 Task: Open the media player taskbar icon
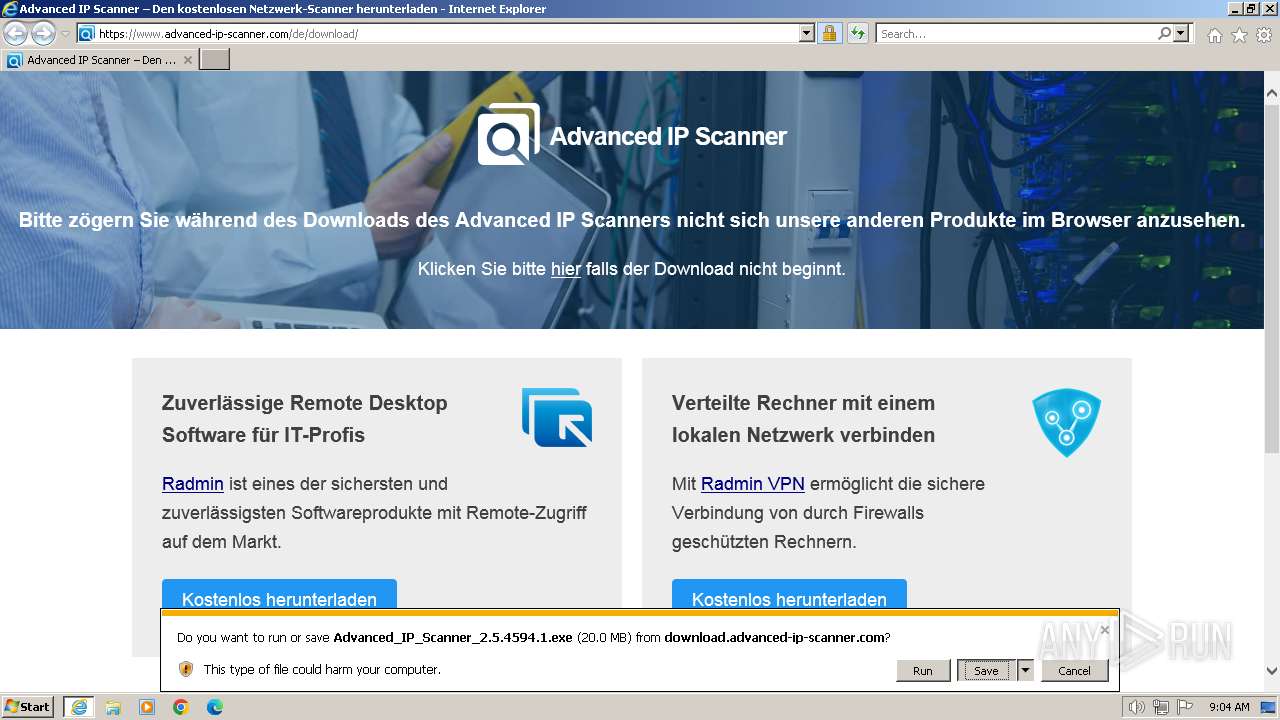pyautogui.click(x=147, y=707)
